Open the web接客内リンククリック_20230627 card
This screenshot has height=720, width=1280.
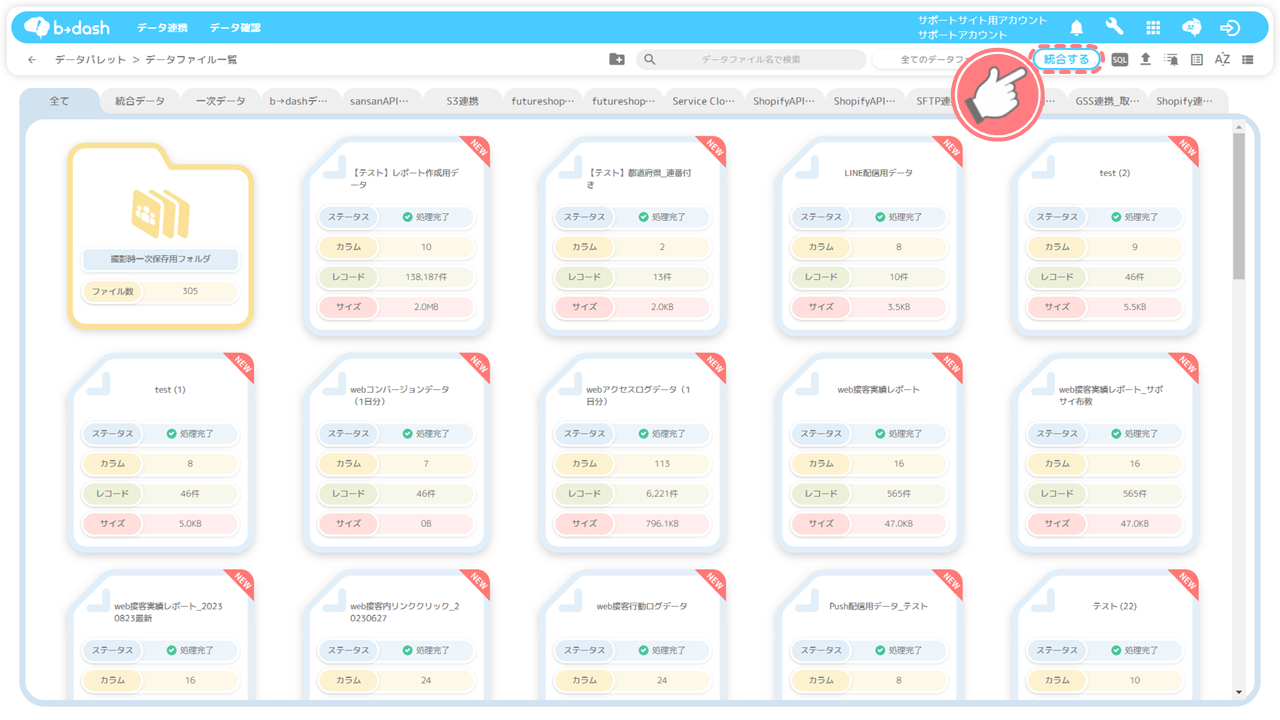(x=397, y=635)
